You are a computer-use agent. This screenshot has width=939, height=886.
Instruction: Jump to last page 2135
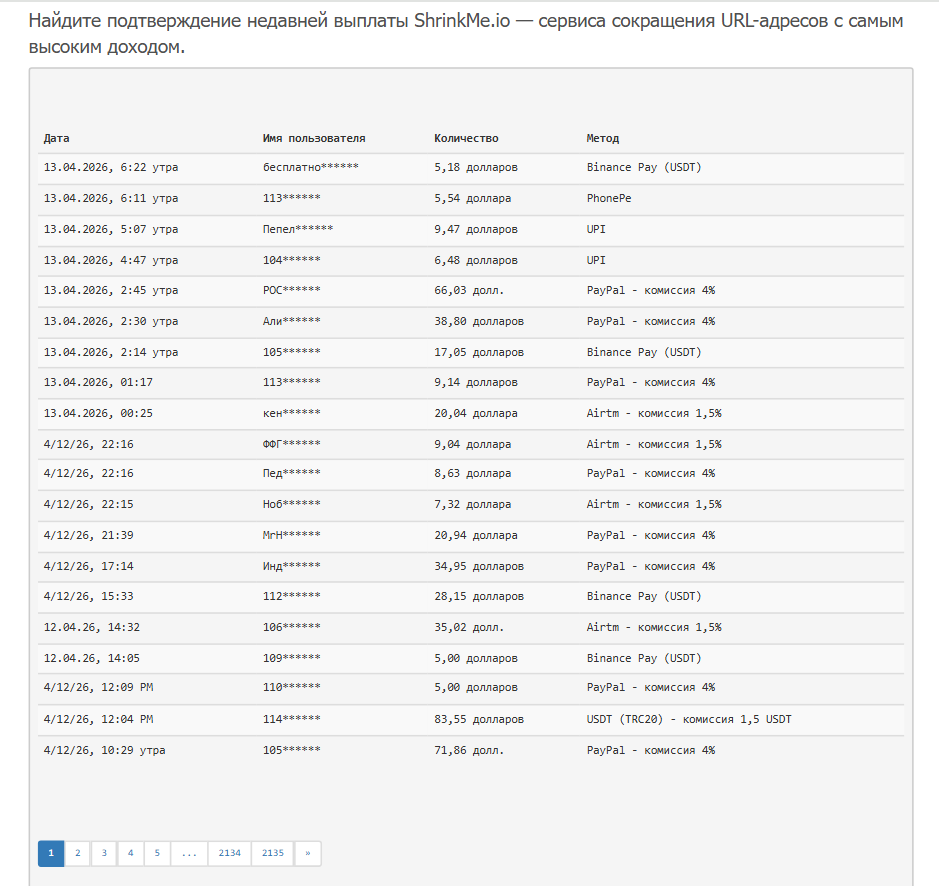(x=273, y=853)
